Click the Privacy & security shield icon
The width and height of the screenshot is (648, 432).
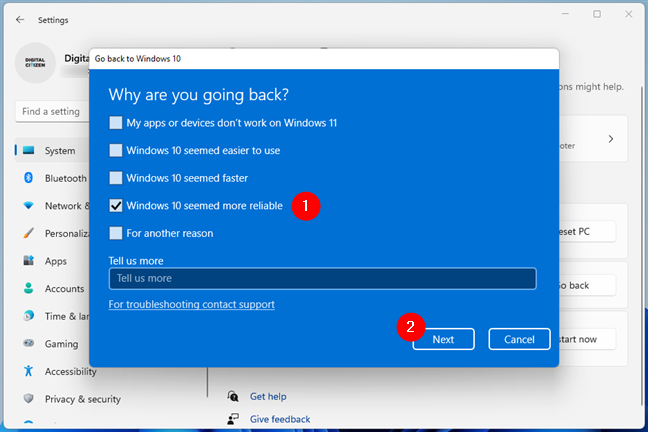(x=29, y=399)
